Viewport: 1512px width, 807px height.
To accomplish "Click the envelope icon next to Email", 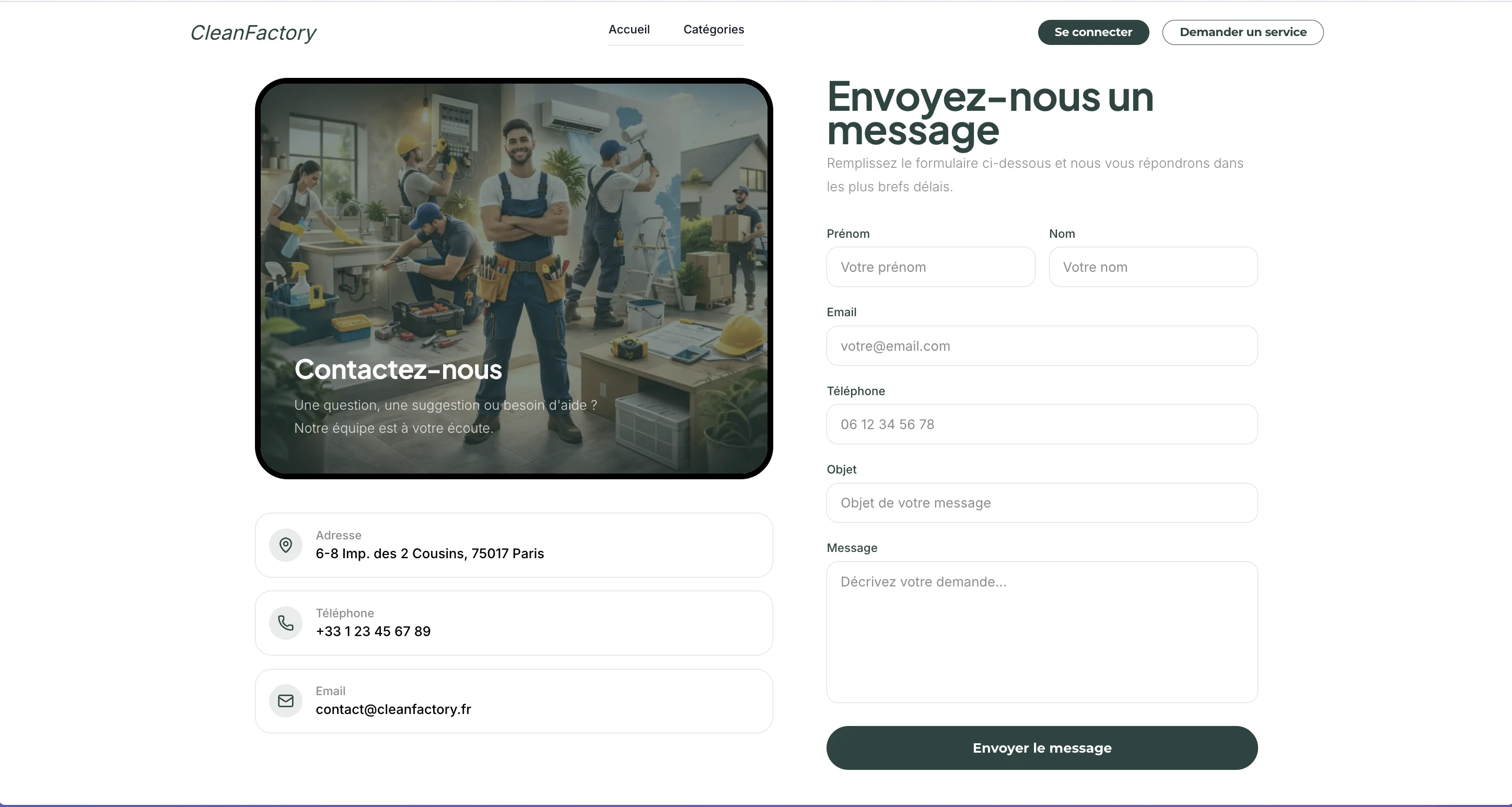I will pos(285,700).
